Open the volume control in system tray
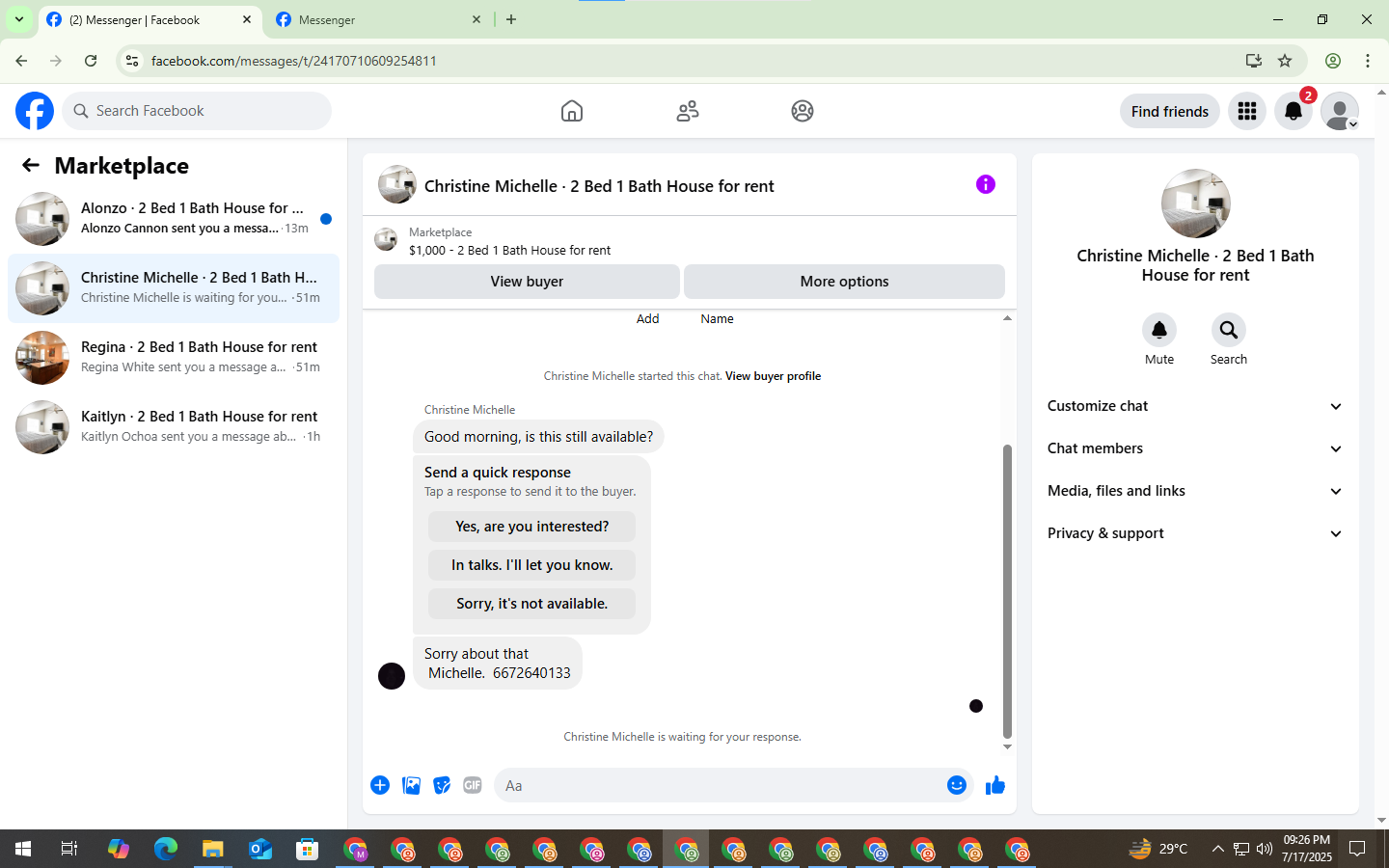Viewport: 1389px width, 868px height. coord(1265,849)
